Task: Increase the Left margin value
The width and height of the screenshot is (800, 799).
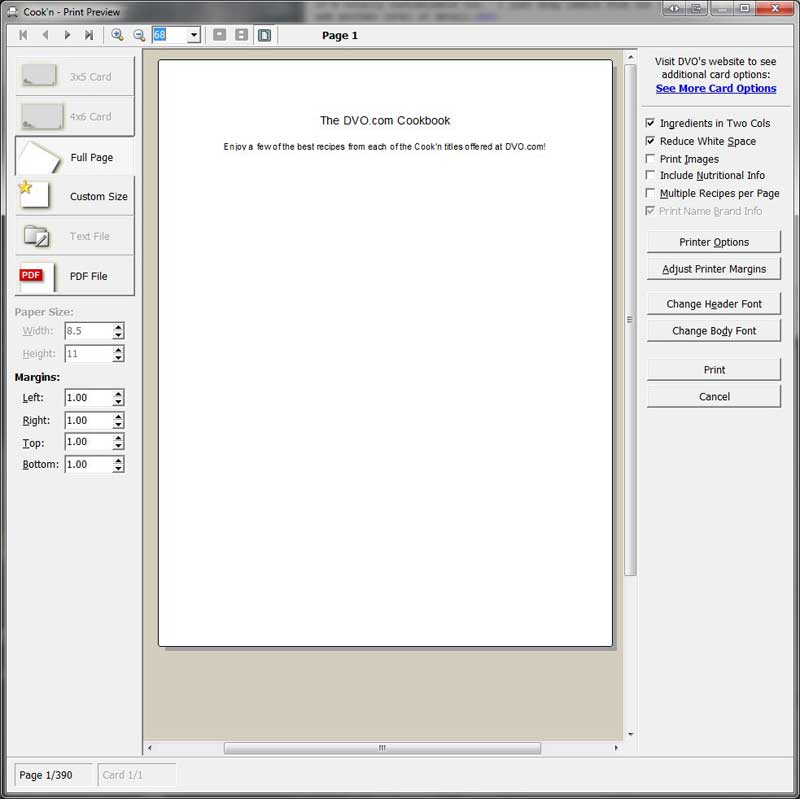Action: click(118, 394)
